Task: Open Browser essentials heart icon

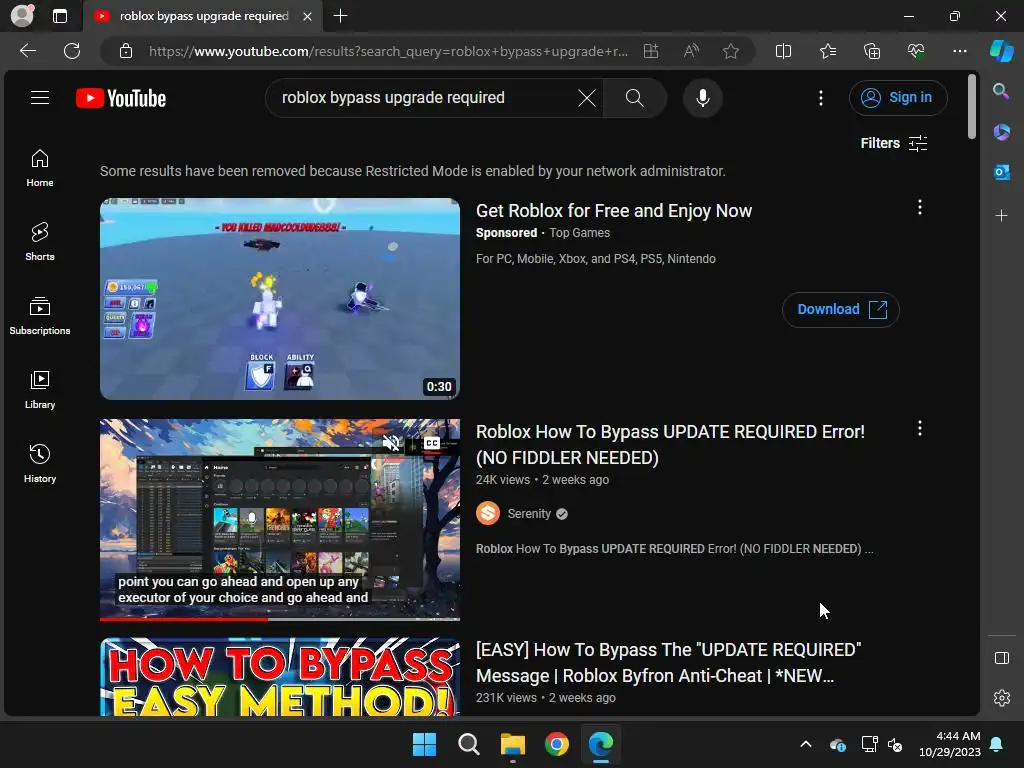Action: coord(916,51)
